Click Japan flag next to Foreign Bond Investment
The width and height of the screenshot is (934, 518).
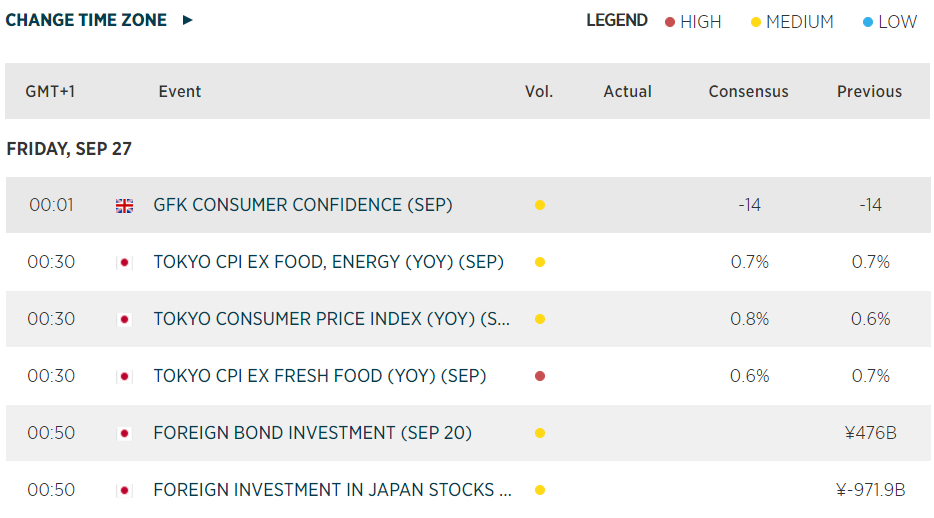124,434
